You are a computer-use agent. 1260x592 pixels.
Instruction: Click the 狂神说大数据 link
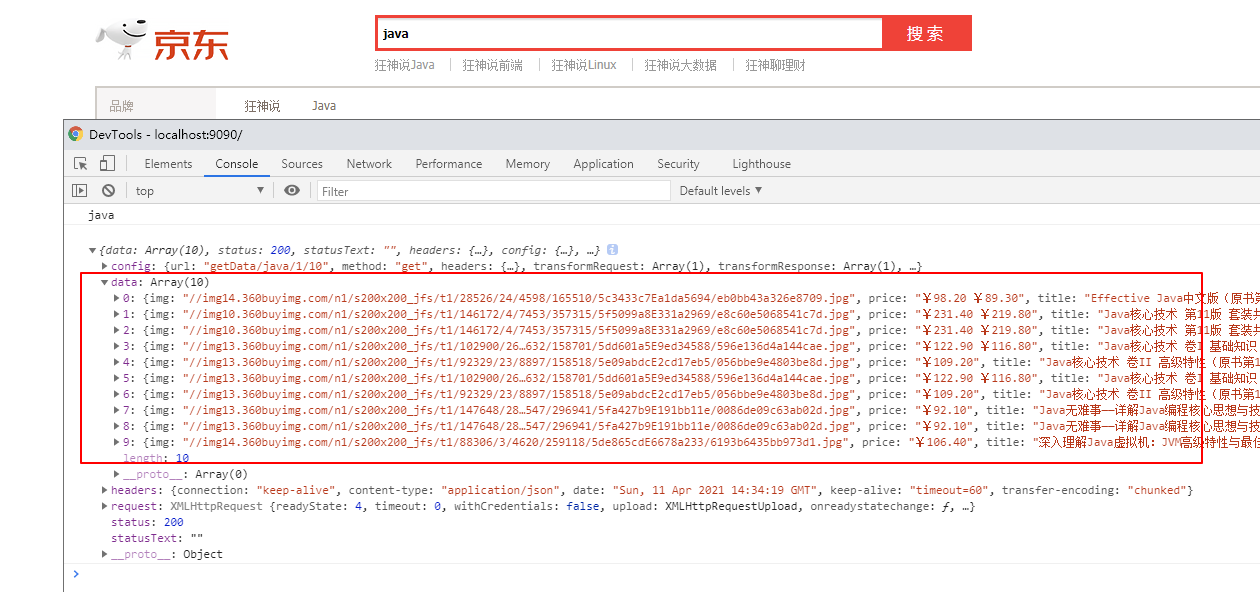(681, 65)
